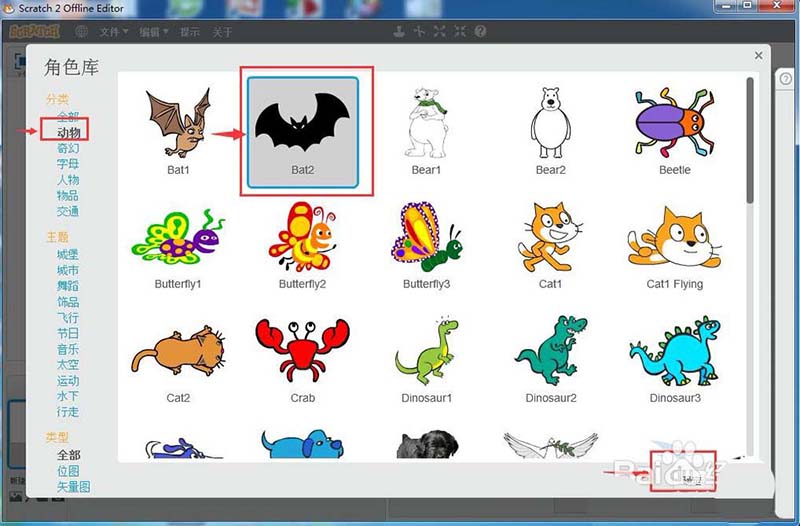Viewport: 800px width, 526px height.
Task: Filter by 动物 category
Action: point(68,132)
